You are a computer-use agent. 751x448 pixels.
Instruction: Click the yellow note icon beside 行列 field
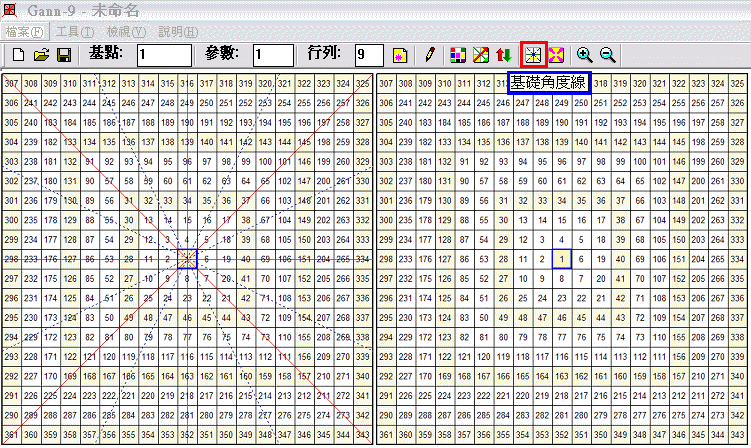[400, 55]
